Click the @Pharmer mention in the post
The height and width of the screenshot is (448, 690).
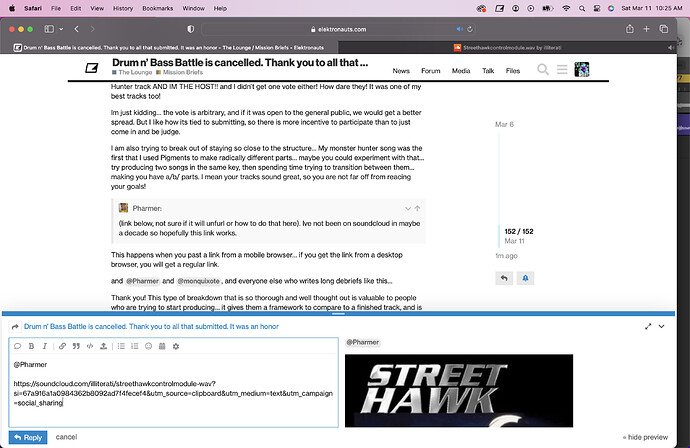pos(143,281)
